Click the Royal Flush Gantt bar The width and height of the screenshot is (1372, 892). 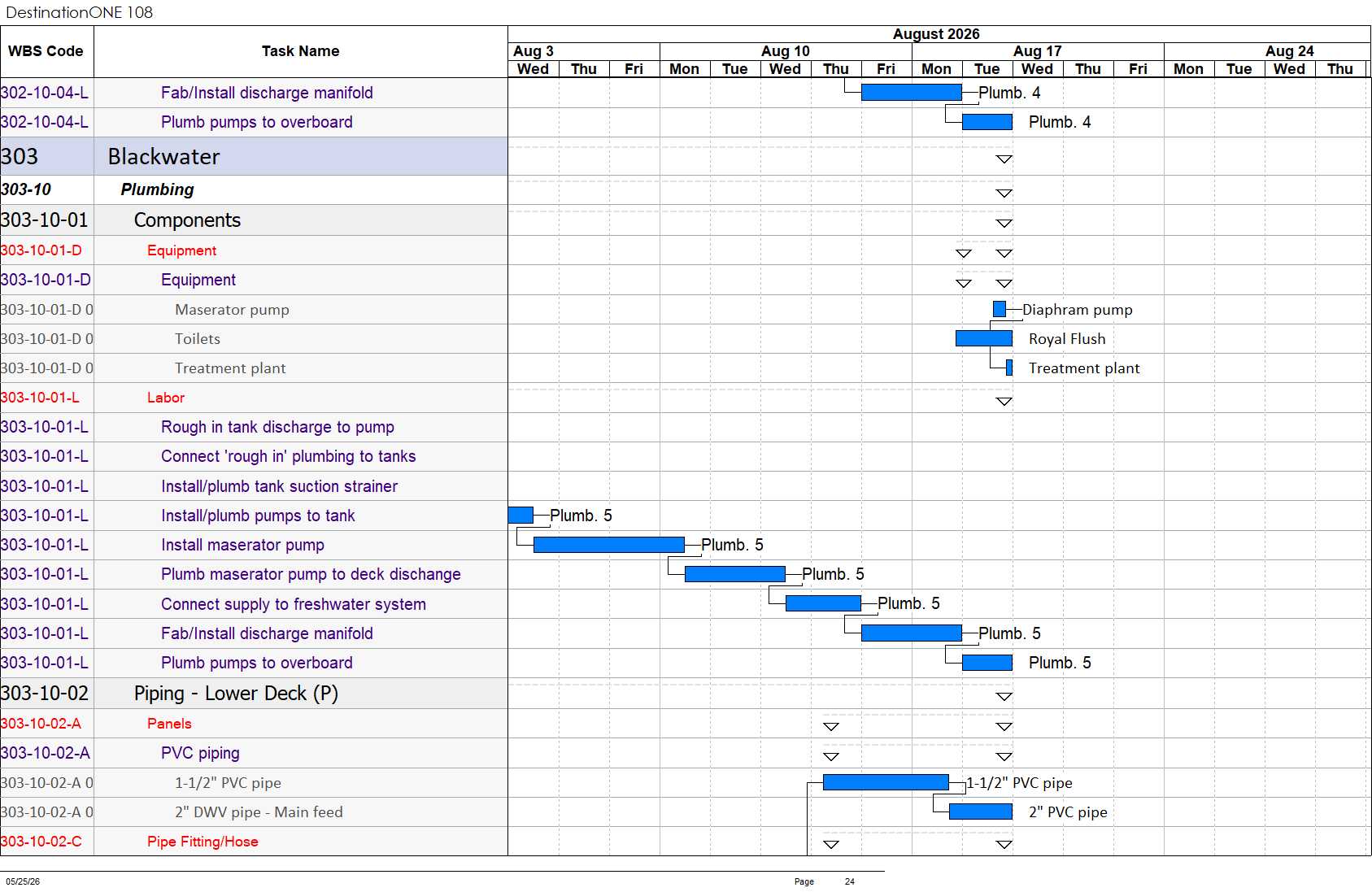(x=984, y=338)
